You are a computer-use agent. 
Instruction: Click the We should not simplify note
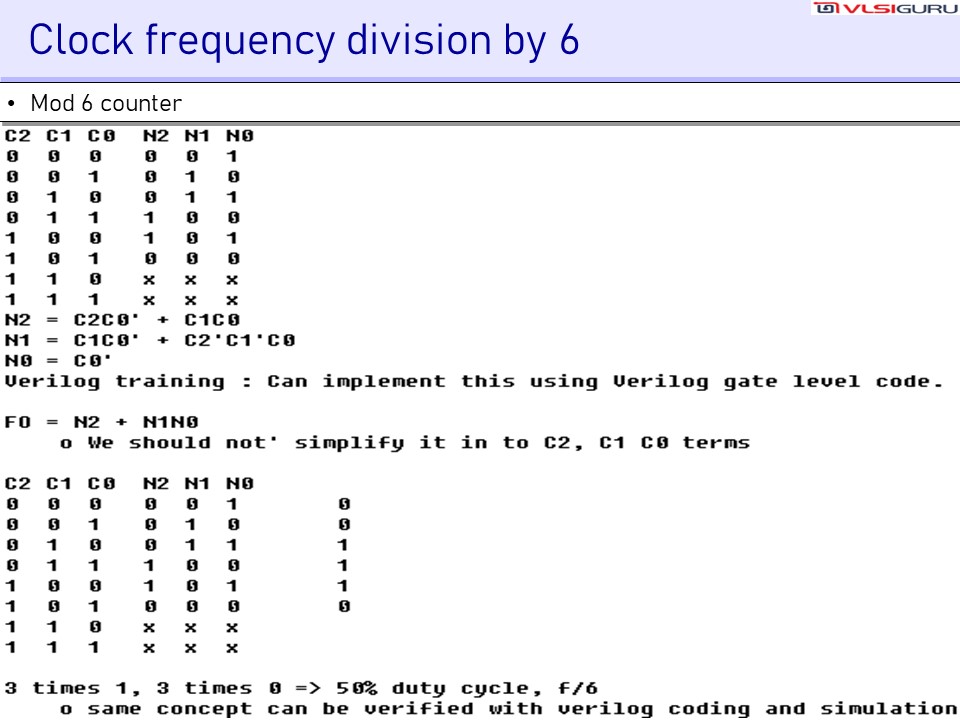[x=405, y=443]
